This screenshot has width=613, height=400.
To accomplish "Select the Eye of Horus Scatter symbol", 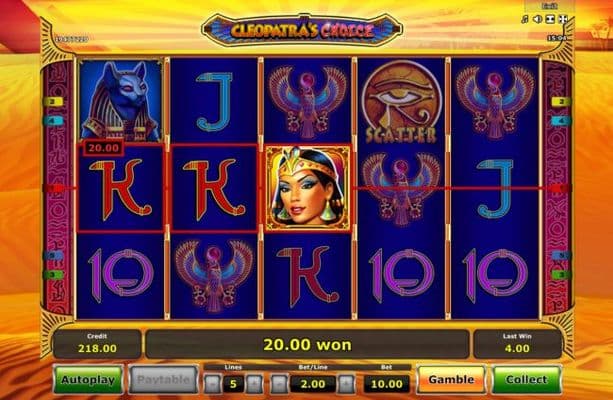I will [x=401, y=102].
